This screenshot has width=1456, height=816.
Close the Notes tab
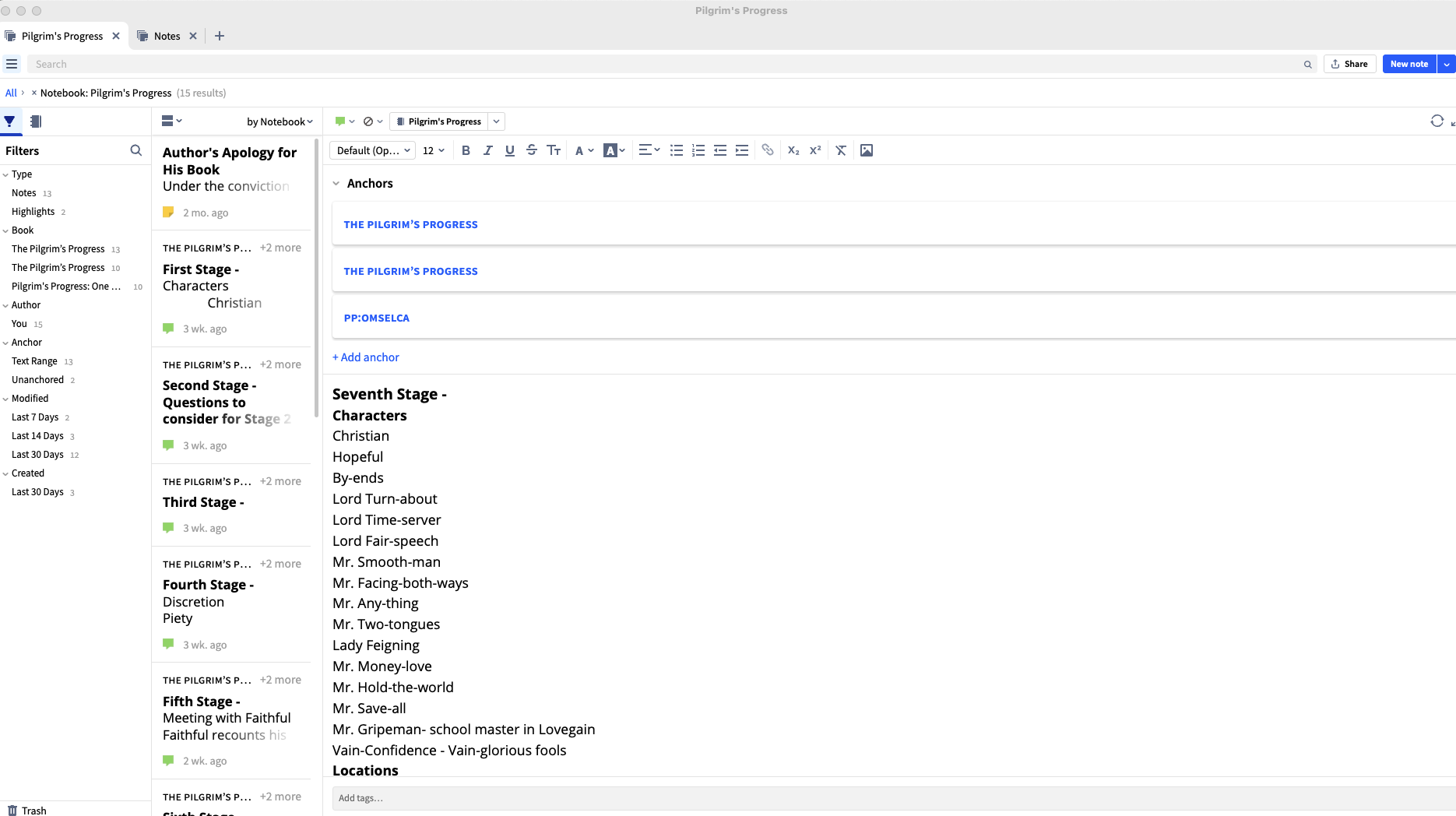[193, 36]
